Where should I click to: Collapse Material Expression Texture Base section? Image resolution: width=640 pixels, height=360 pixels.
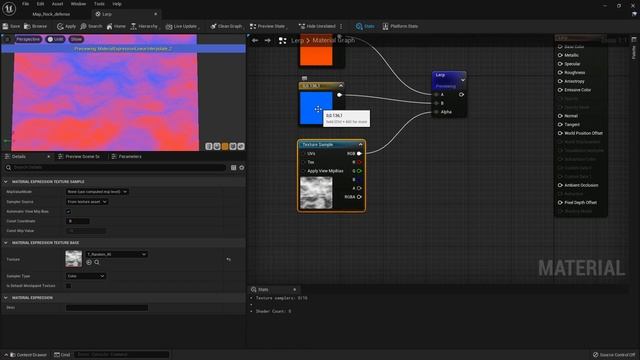tap(6, 243)
